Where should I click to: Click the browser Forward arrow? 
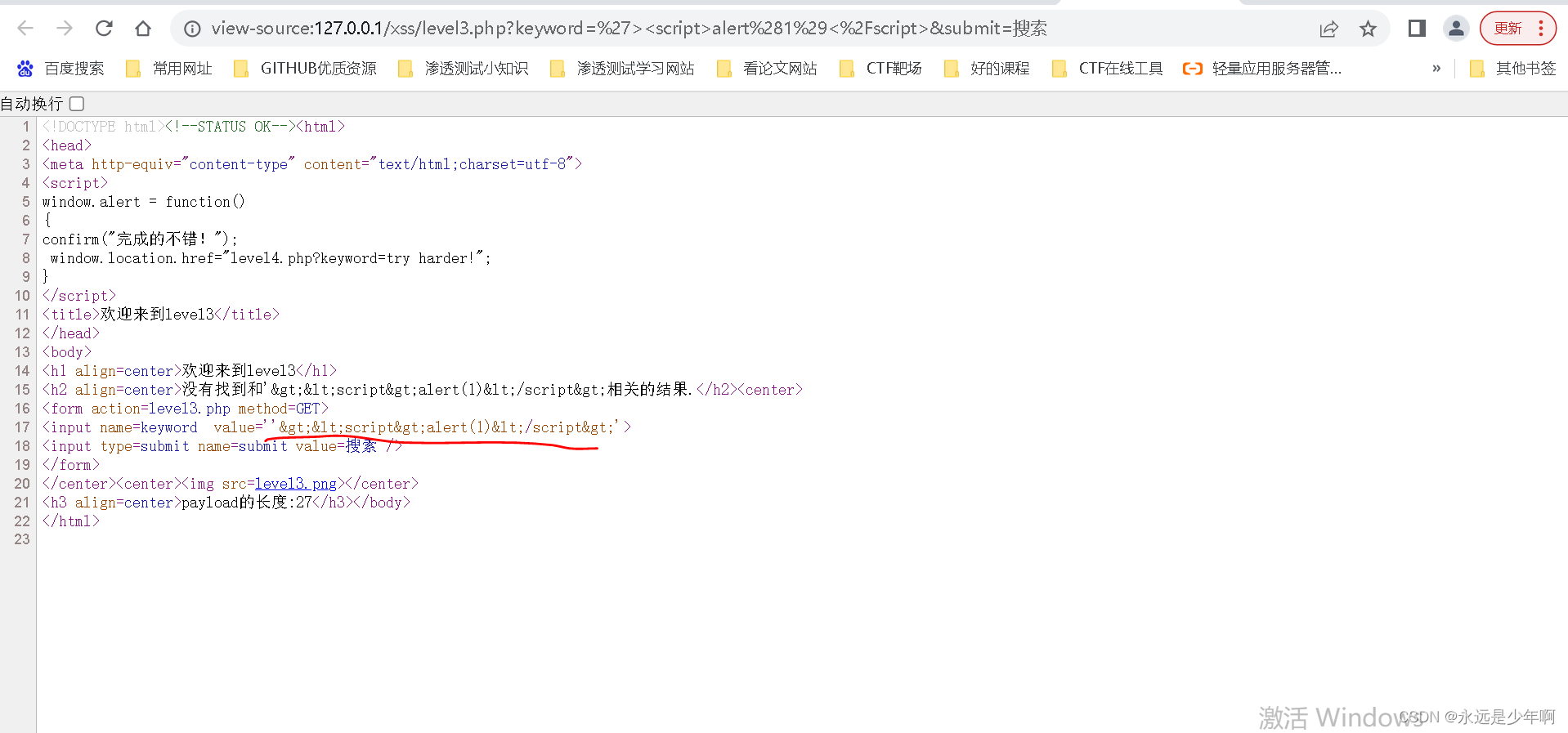click(65, 29)
